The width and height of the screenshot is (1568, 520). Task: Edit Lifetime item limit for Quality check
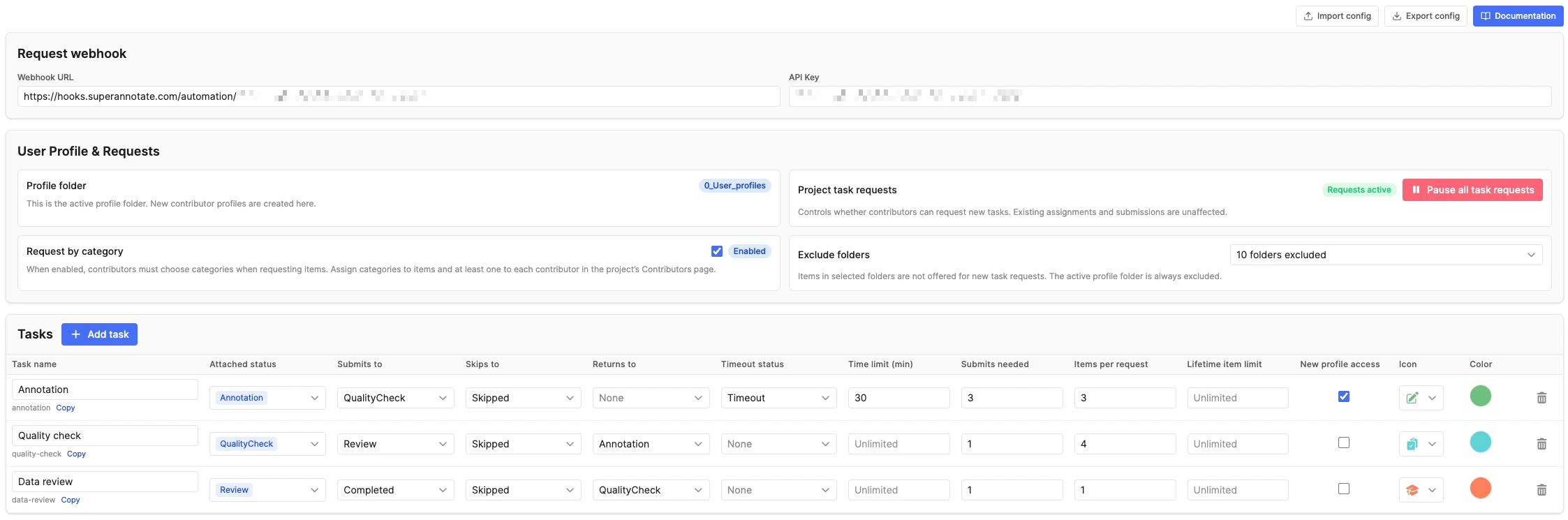click(1238, 444)
